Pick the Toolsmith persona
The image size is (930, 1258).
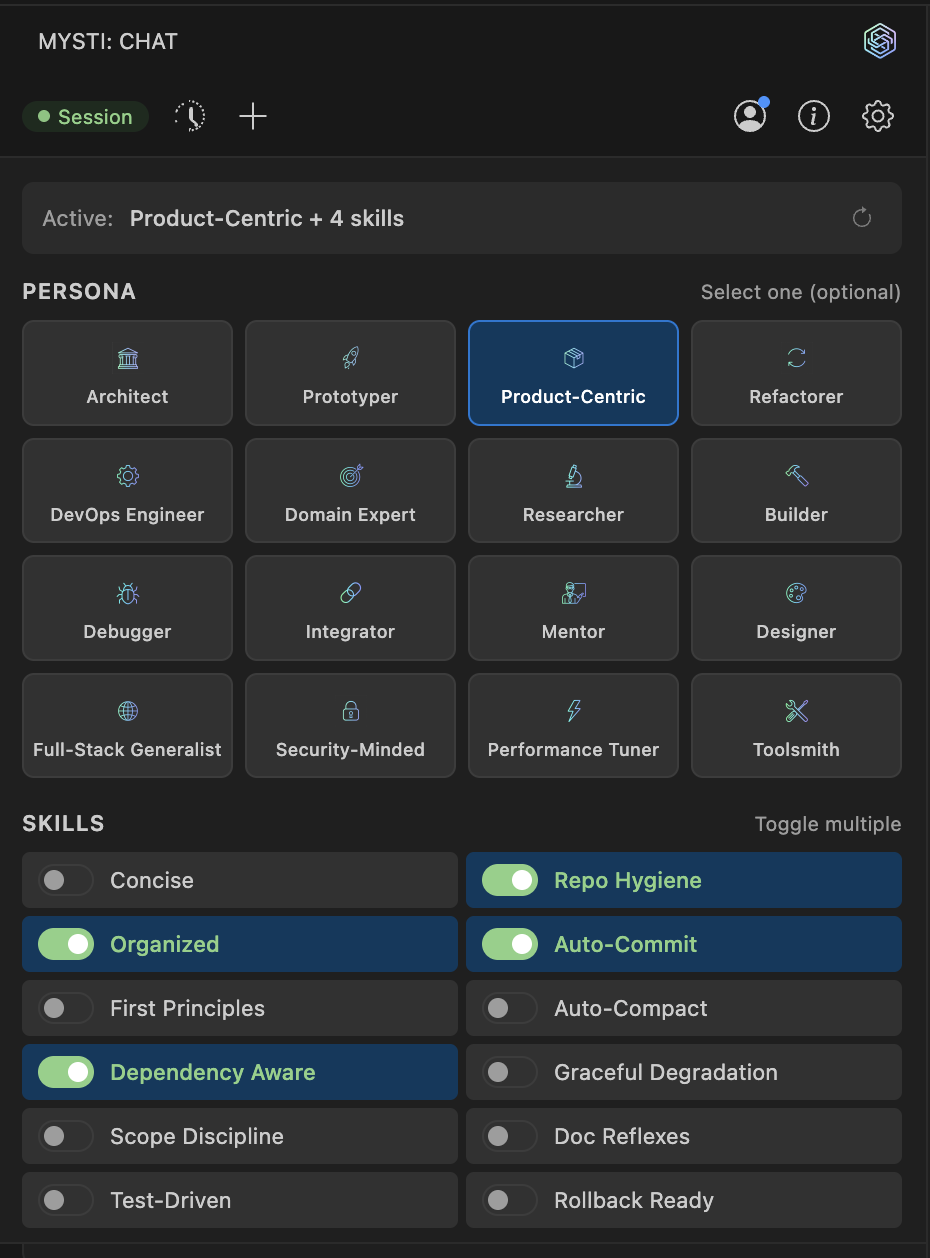tap(796, 726)
